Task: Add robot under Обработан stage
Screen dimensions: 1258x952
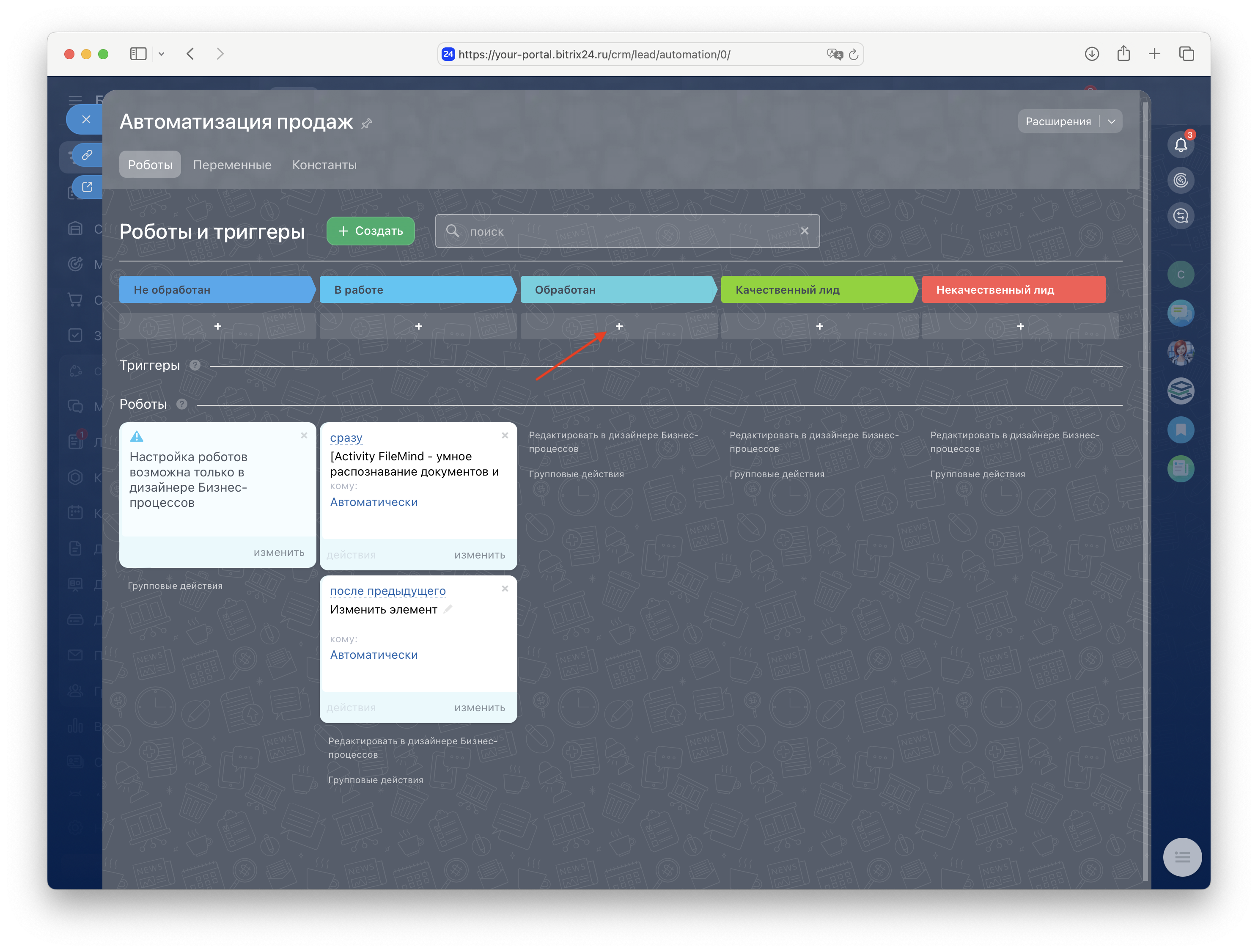Action: click(619, 327)
